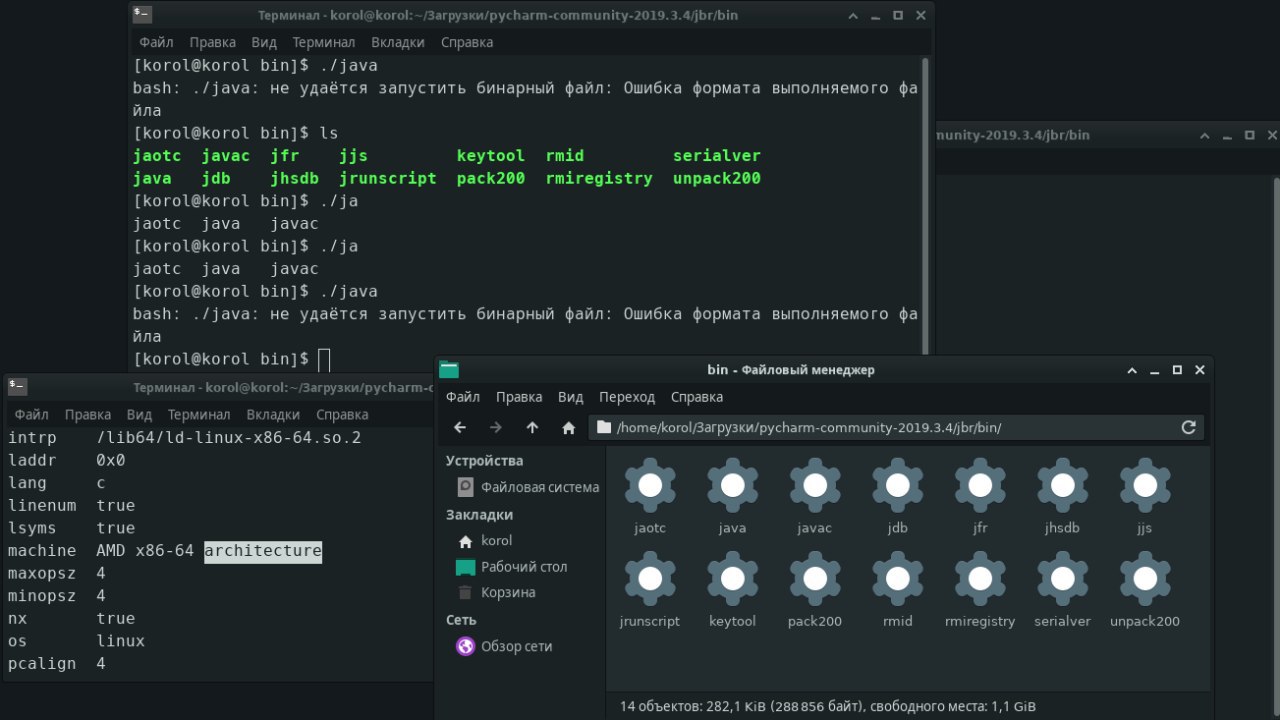Open Терминал menu in top terminal
Viewport: 1280px width, 720px height.
(x=323, y=42)
